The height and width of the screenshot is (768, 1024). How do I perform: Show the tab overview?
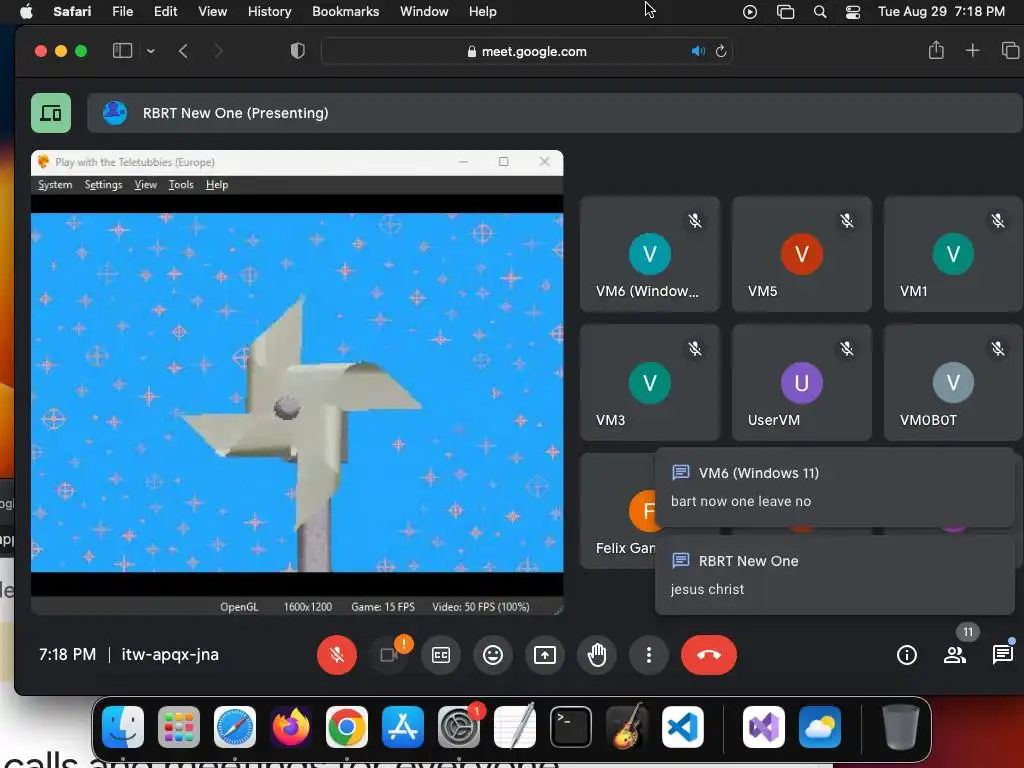[x=1010, y=50]
